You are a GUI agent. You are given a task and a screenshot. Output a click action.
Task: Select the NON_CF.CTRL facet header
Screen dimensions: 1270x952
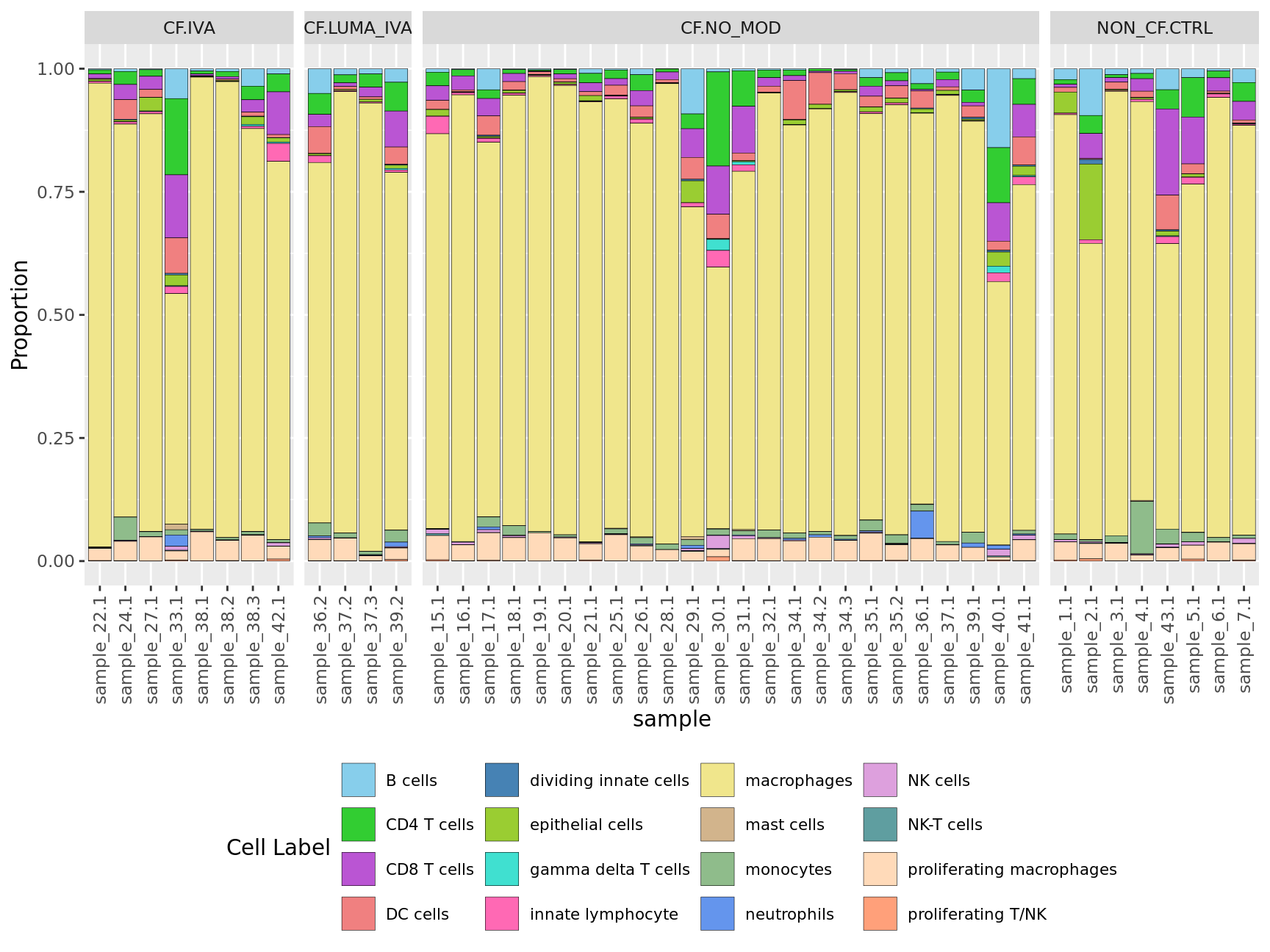(x=1154, y=28)
